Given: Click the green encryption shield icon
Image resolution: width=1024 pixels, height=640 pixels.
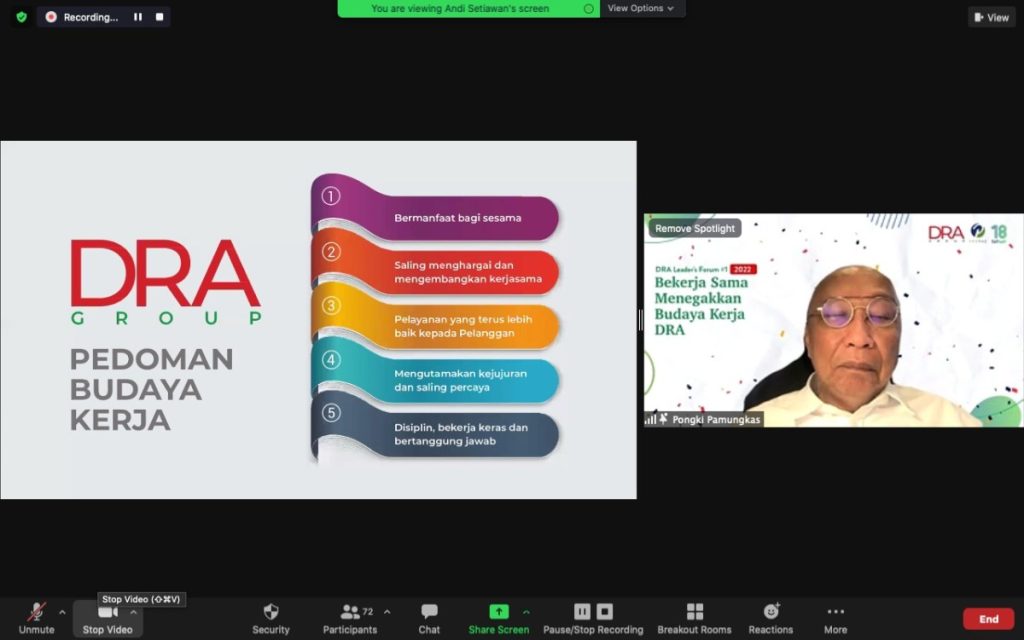Looking at the screenshot, I should coord(21,17).
